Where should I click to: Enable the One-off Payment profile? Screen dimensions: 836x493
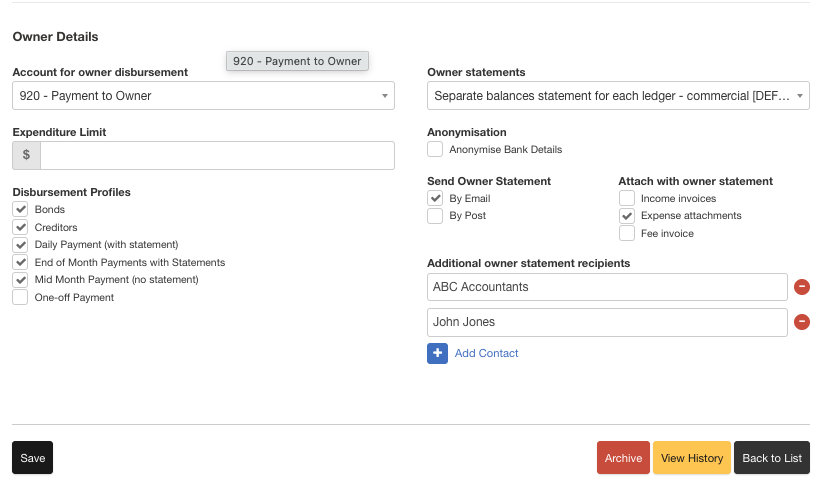coord(20,297)
